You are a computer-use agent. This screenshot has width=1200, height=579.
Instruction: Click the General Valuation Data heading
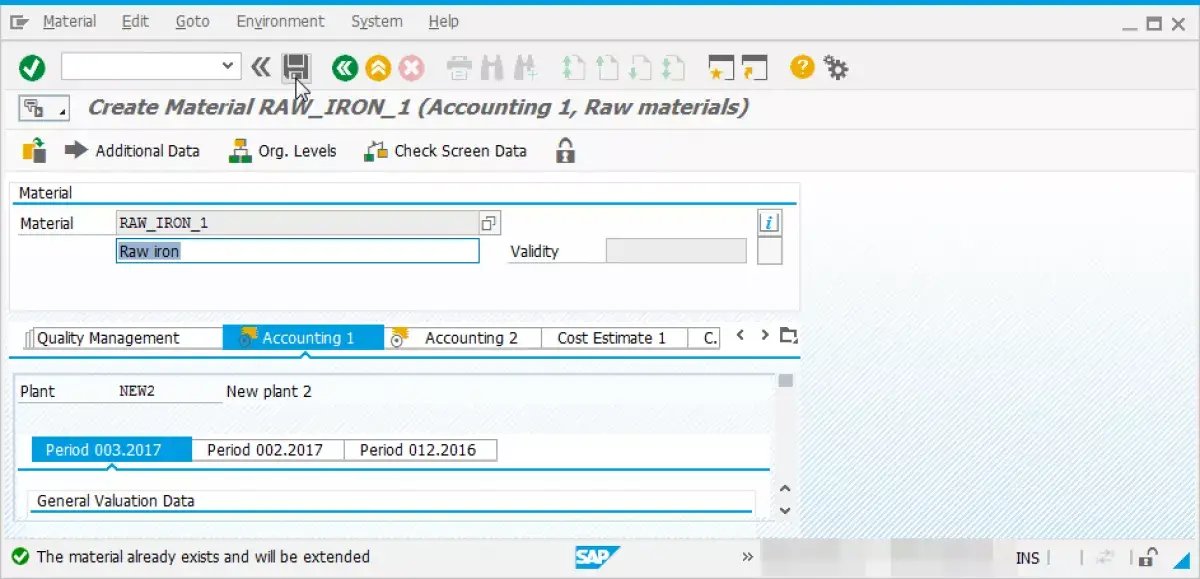pyautogui.click(x=116, y=501)
